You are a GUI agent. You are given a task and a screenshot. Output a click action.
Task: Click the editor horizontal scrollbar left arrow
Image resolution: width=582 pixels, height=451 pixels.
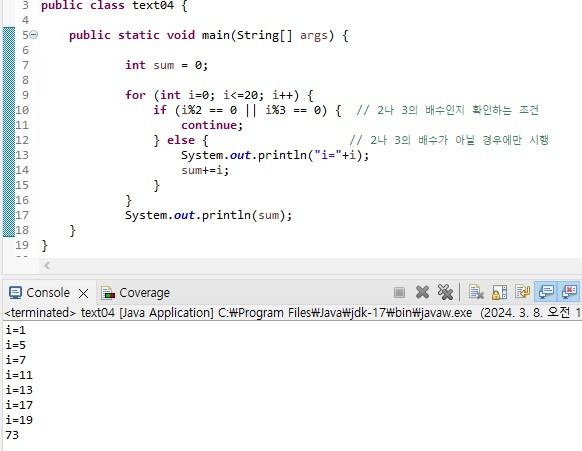(x=47, y=265)
